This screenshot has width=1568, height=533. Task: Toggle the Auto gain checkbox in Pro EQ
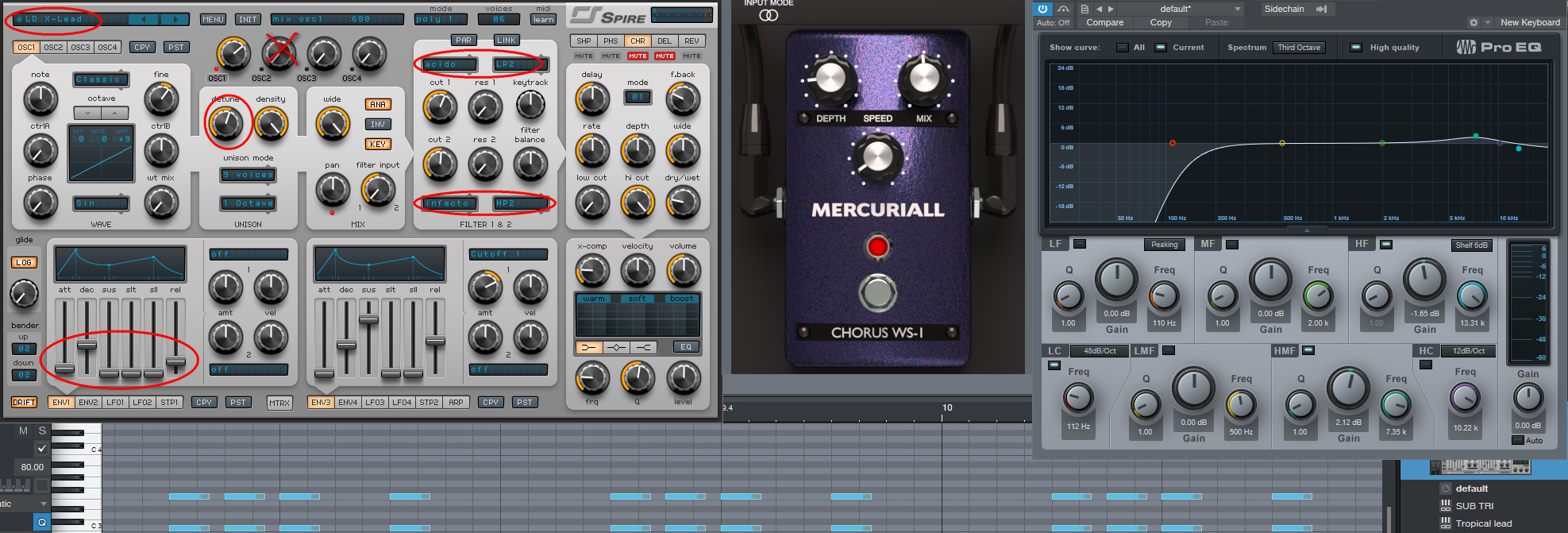click(x=1517, y=440)
